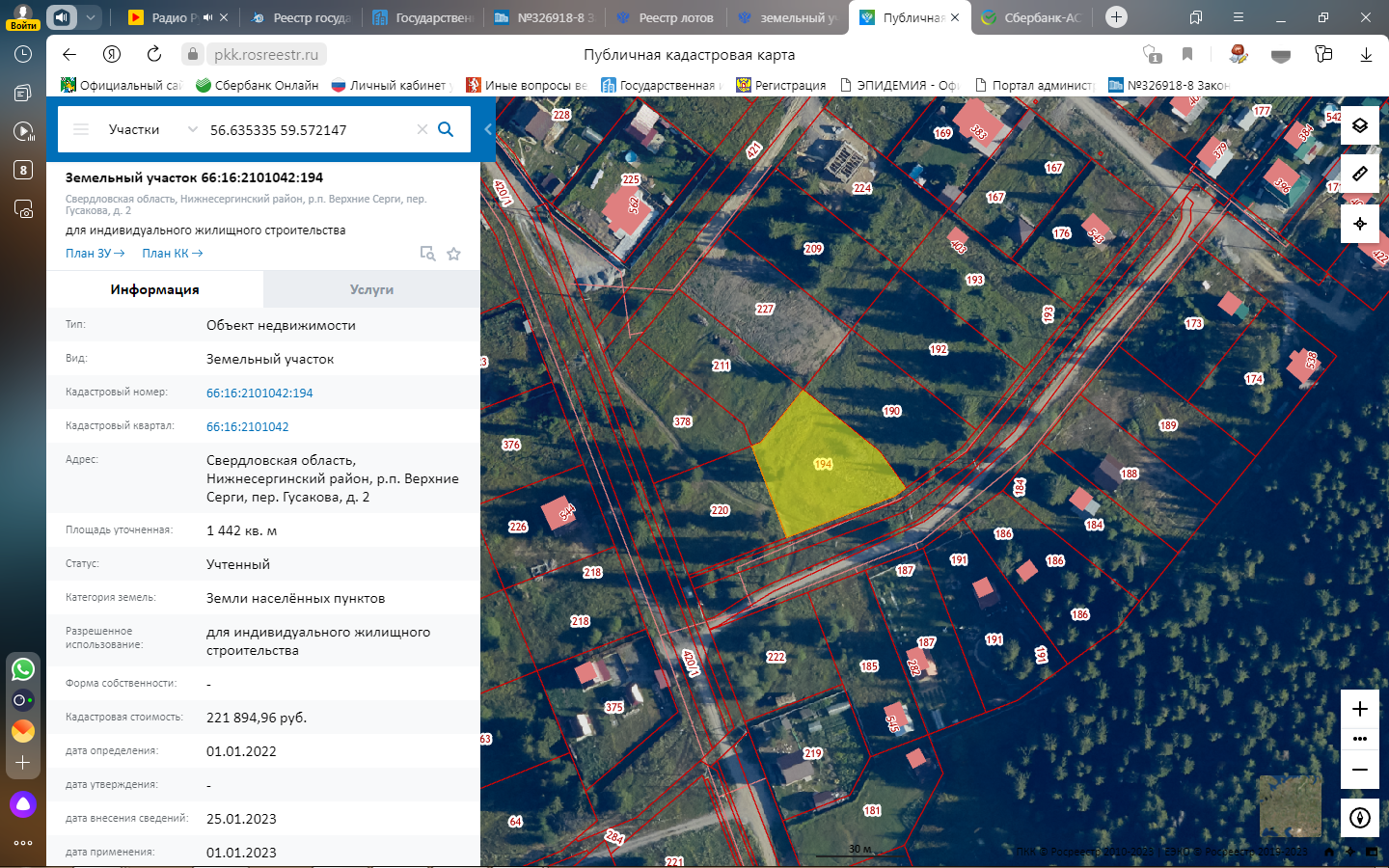Screen dimensions: 1389x868
Task: Open the hamburger menu in the search bar
Action: tap(81, 129)
